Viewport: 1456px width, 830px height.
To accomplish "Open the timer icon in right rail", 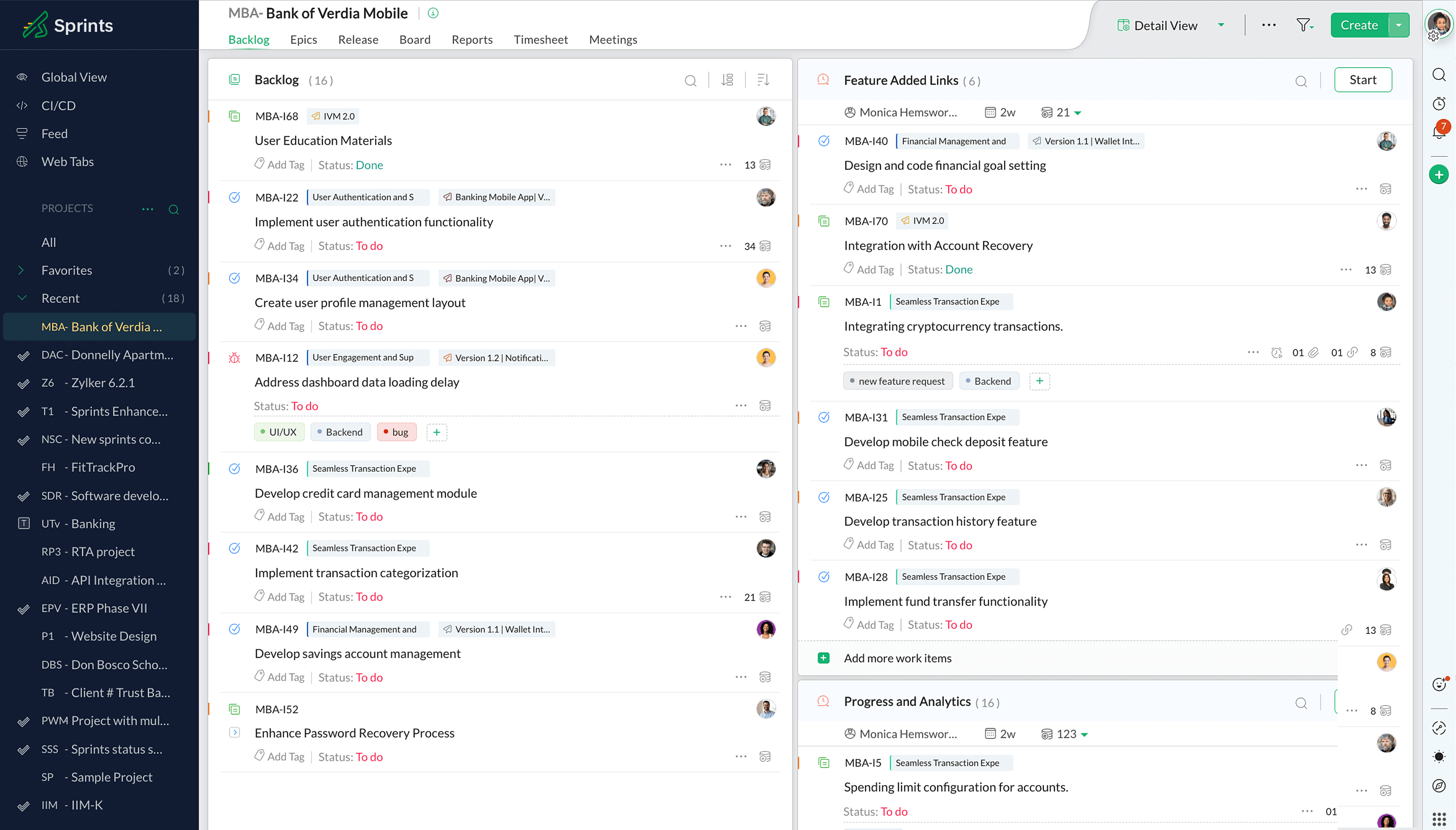I will click(x=1439, y=104).
